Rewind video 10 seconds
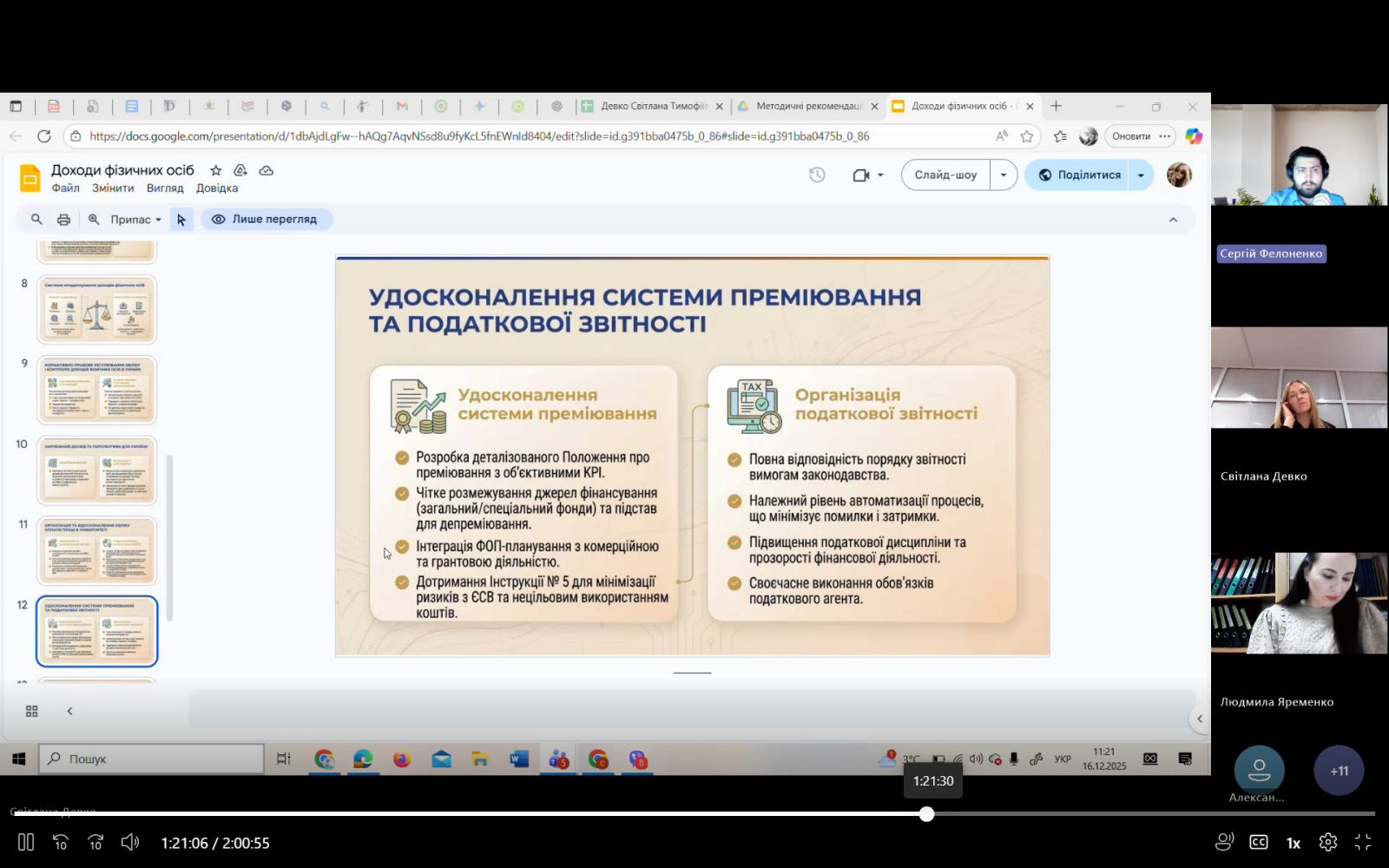The width and height of the screenshot is (1389, 868). (x=61, y=842)
